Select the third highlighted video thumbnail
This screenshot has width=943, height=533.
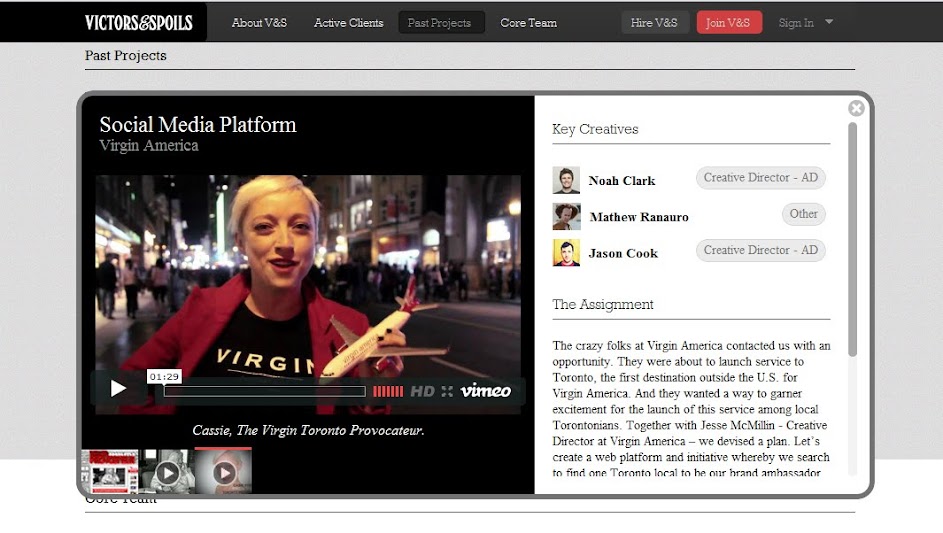pos(223,472)
